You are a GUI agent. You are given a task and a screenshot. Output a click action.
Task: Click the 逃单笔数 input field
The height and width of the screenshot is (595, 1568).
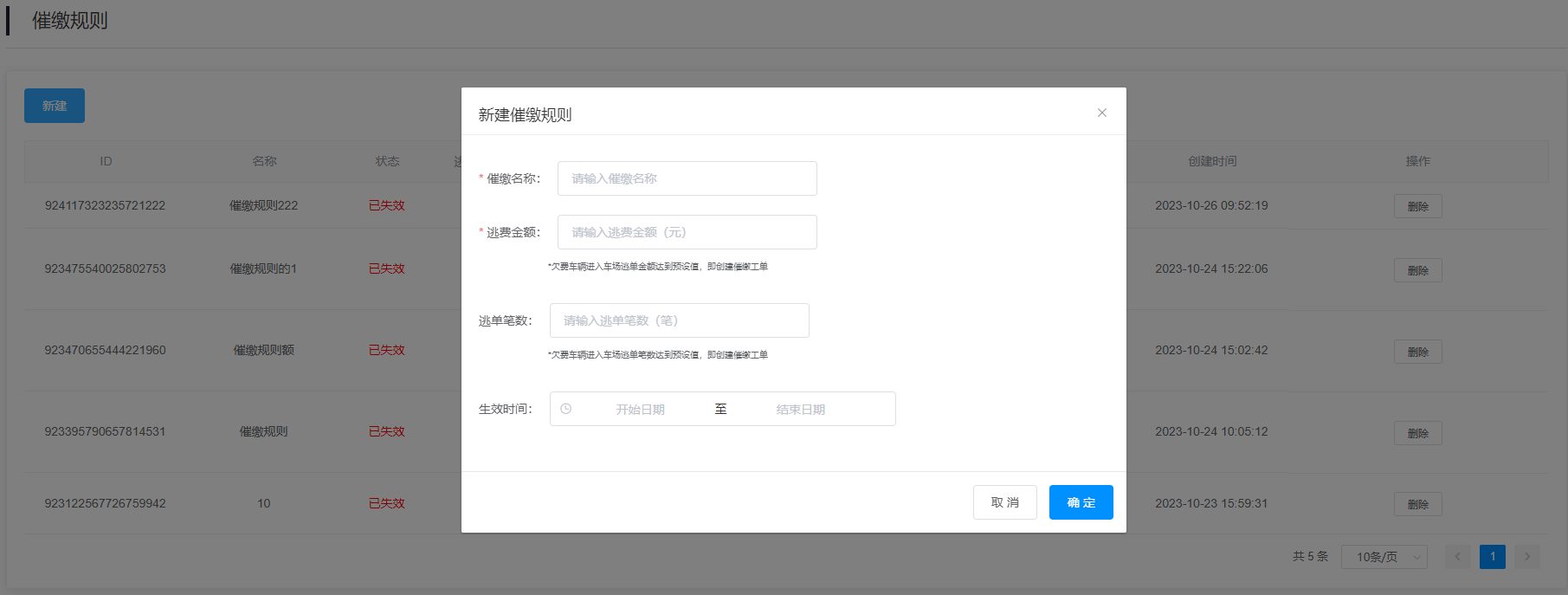pyautogui.click(x=679, y=320)
